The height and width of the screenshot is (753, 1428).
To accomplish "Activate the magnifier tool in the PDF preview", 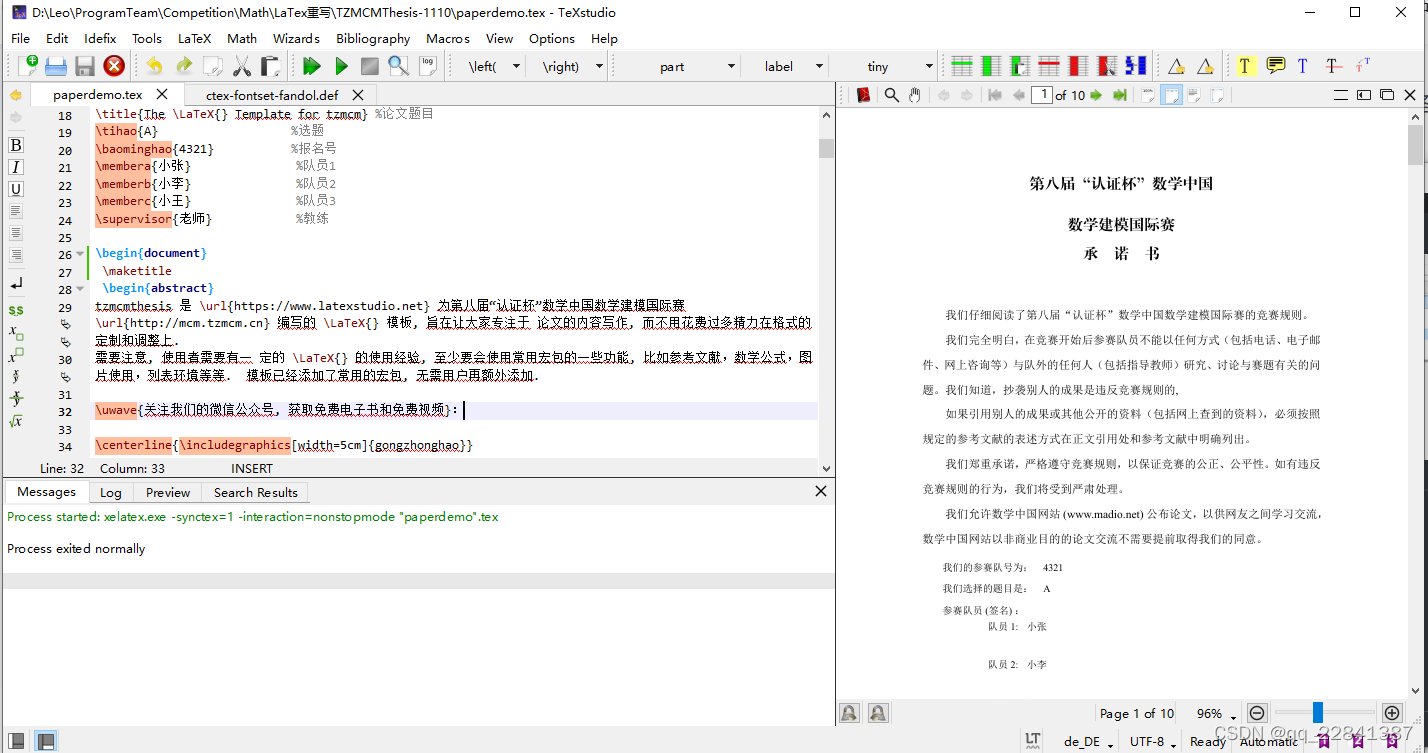I will point(891,95).
